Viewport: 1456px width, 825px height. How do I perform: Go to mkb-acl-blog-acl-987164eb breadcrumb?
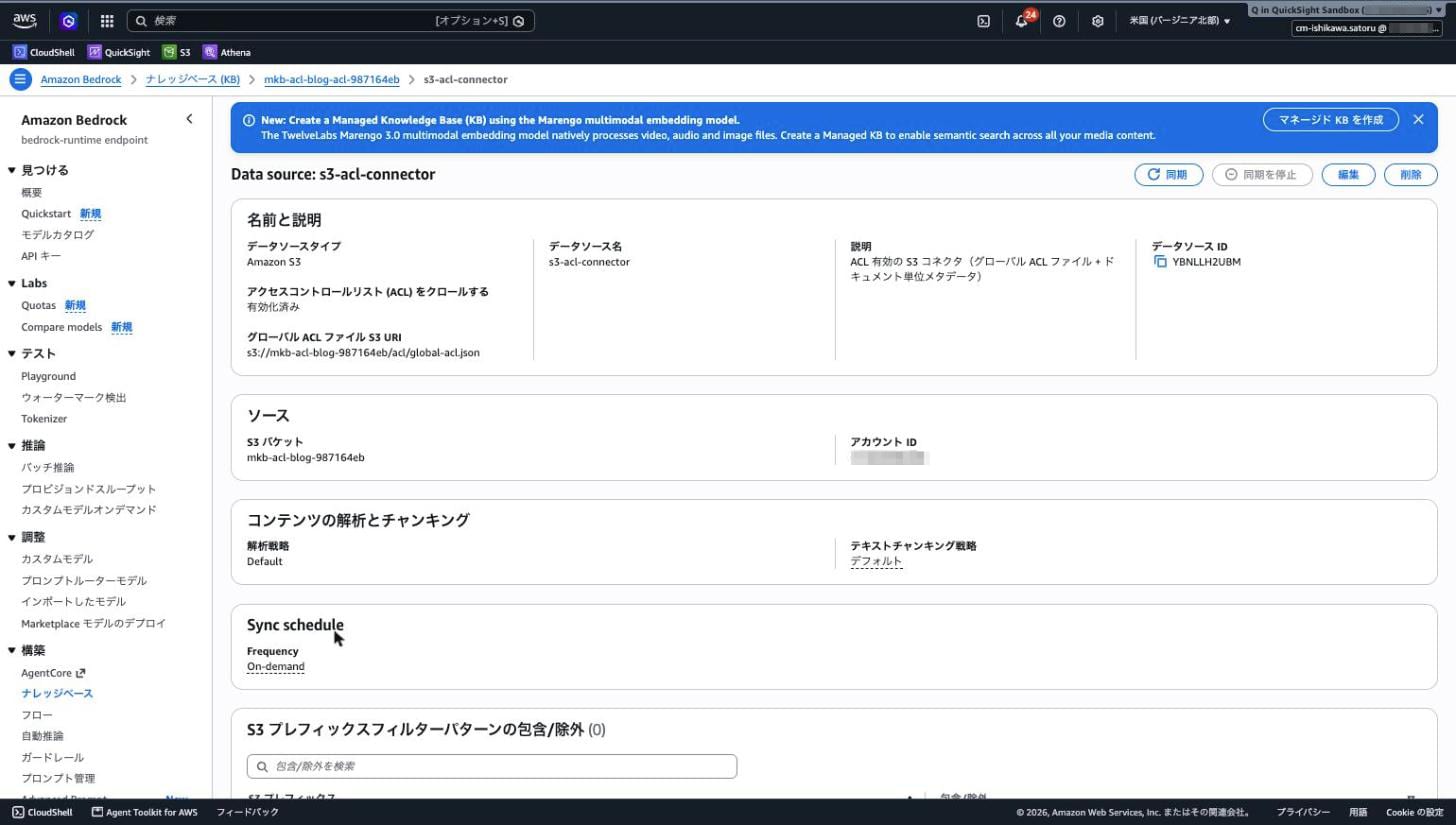[332, 79]
